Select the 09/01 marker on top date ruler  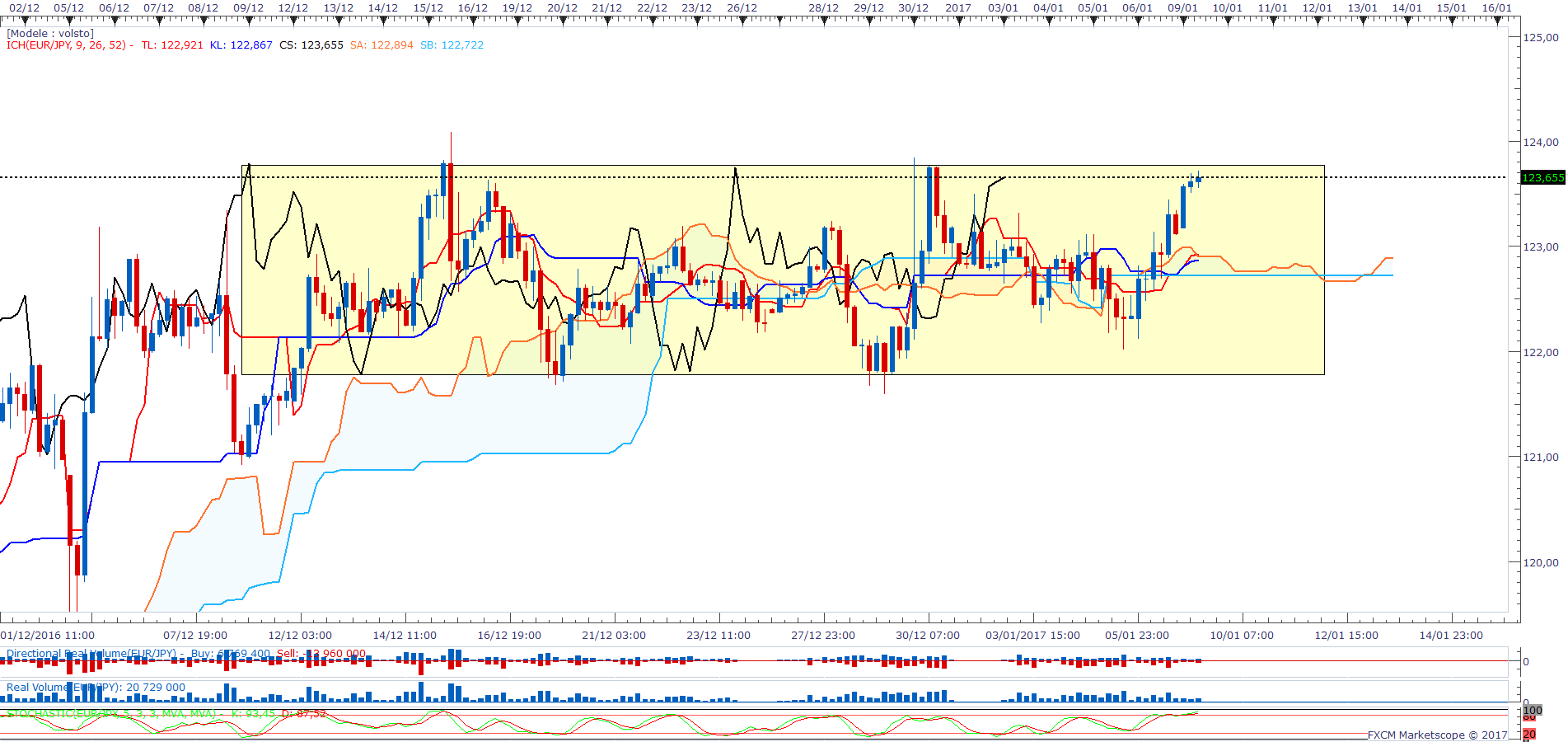1182,8
